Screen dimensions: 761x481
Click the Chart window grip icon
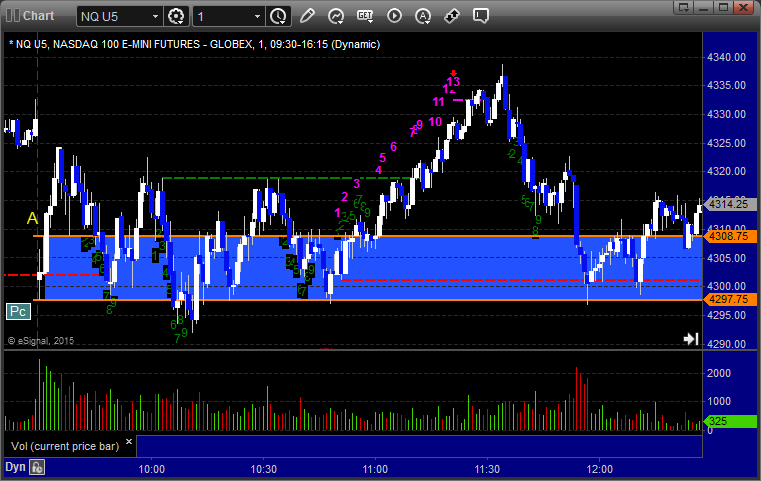coord(13,16)
